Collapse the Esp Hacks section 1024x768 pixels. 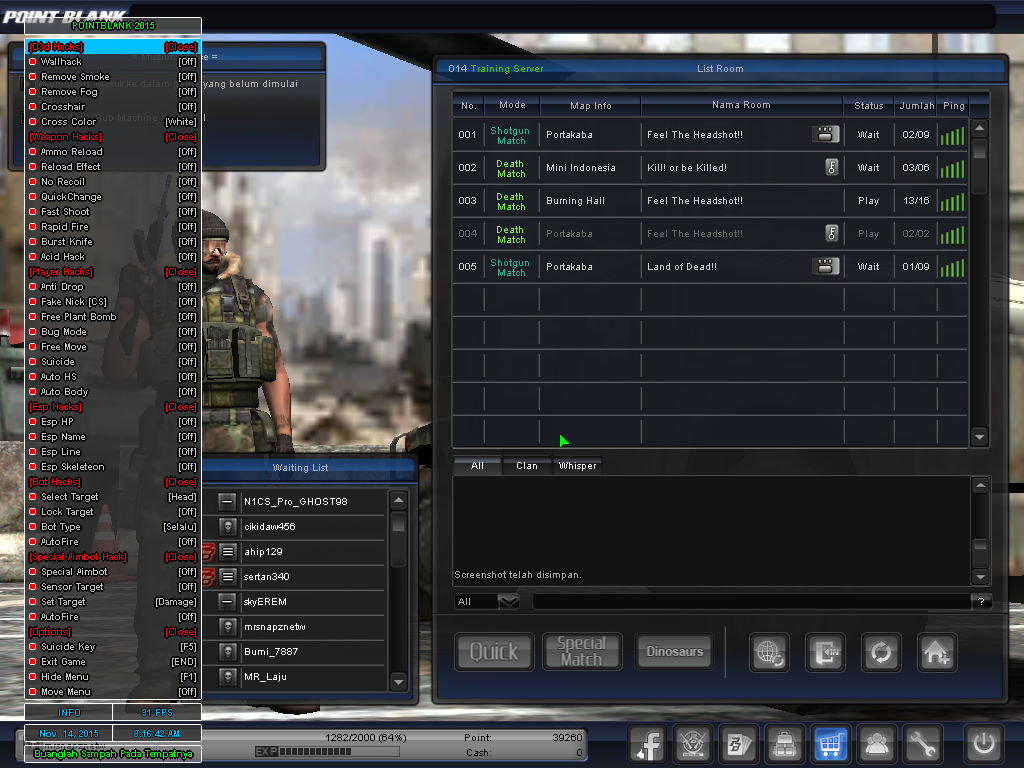click(181, 407)
